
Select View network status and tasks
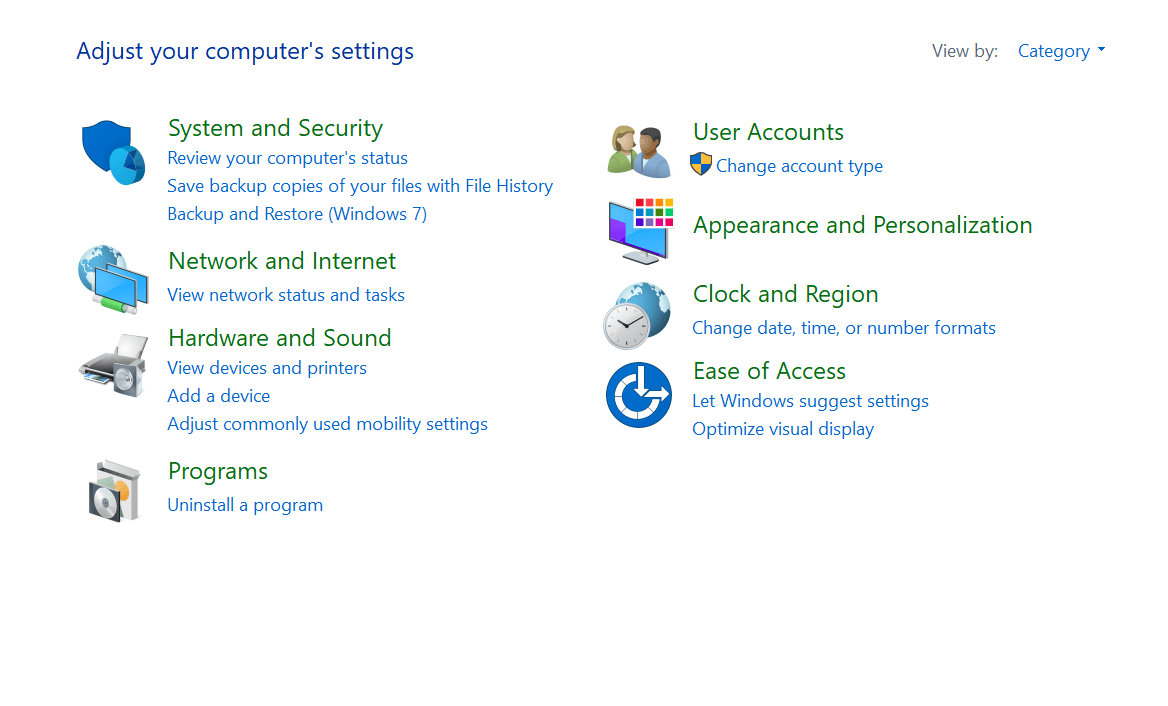coord(286,295)
